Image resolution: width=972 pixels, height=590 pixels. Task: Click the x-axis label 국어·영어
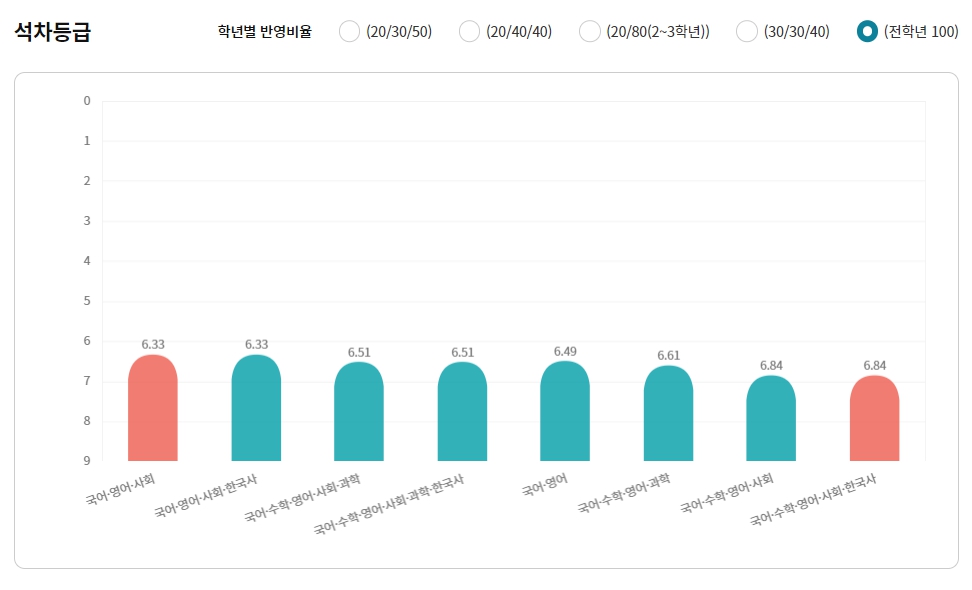544,485
